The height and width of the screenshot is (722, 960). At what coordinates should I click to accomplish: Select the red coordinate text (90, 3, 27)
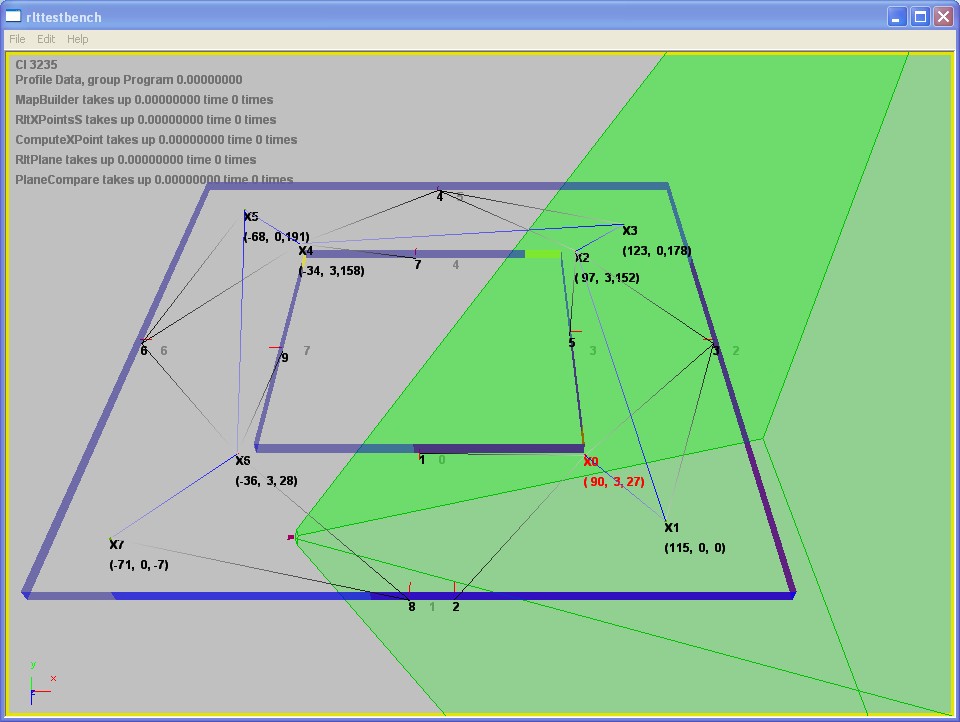click(x=614, y=482)
